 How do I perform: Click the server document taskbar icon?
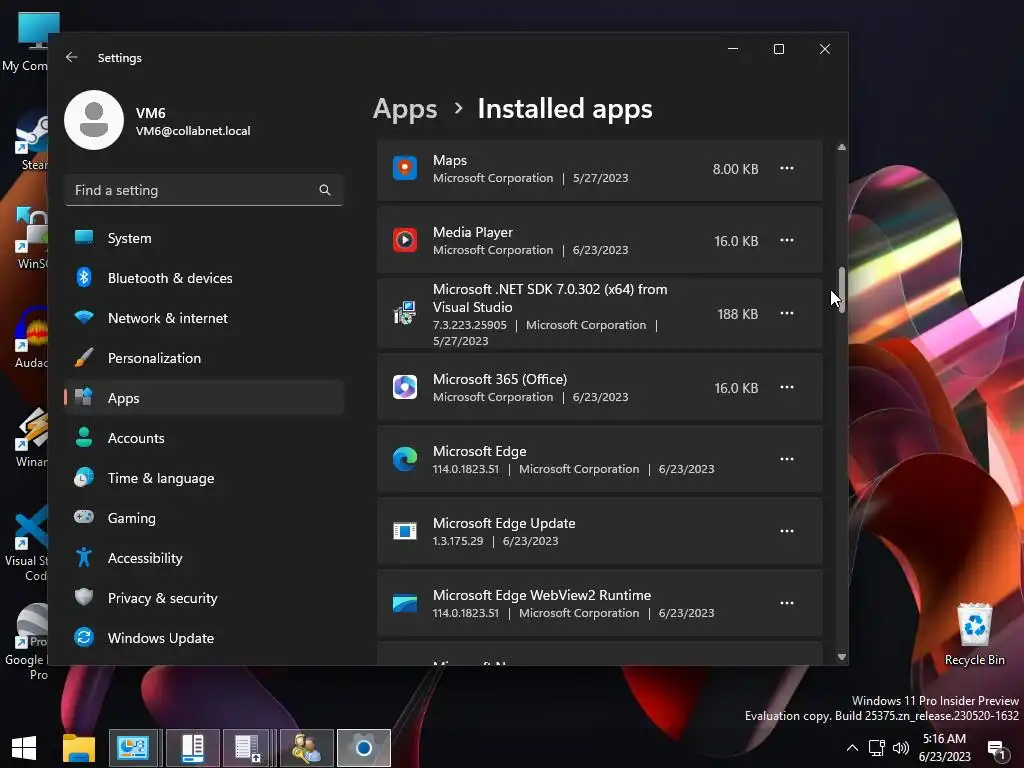192,748
